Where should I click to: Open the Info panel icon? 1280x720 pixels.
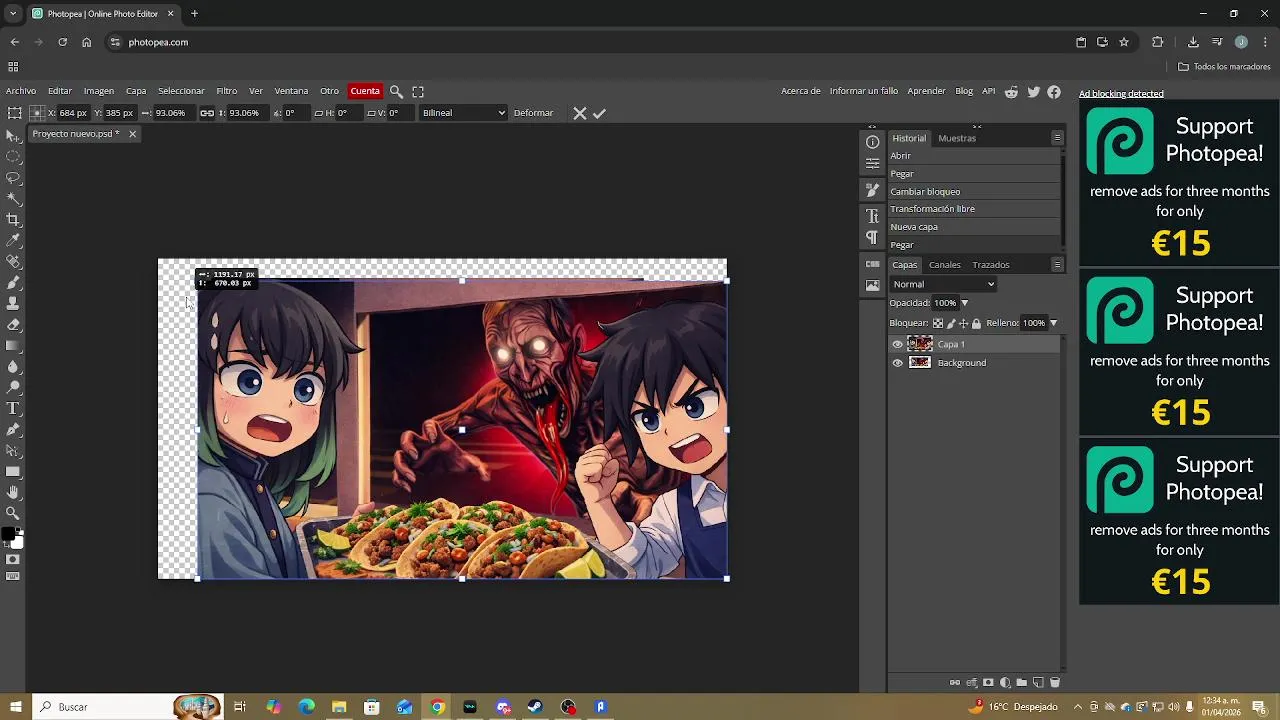[x=872, y=142]
